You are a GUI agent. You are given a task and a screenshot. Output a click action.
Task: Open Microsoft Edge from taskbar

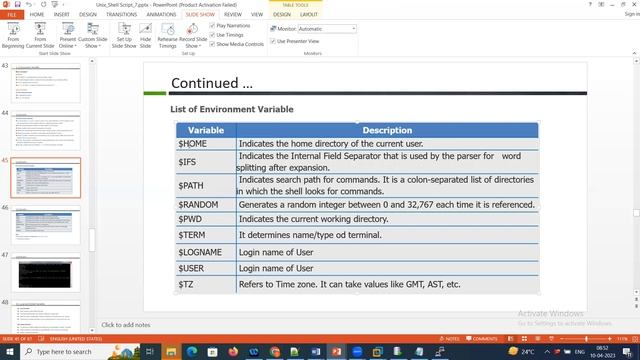(x=192, y=351)
